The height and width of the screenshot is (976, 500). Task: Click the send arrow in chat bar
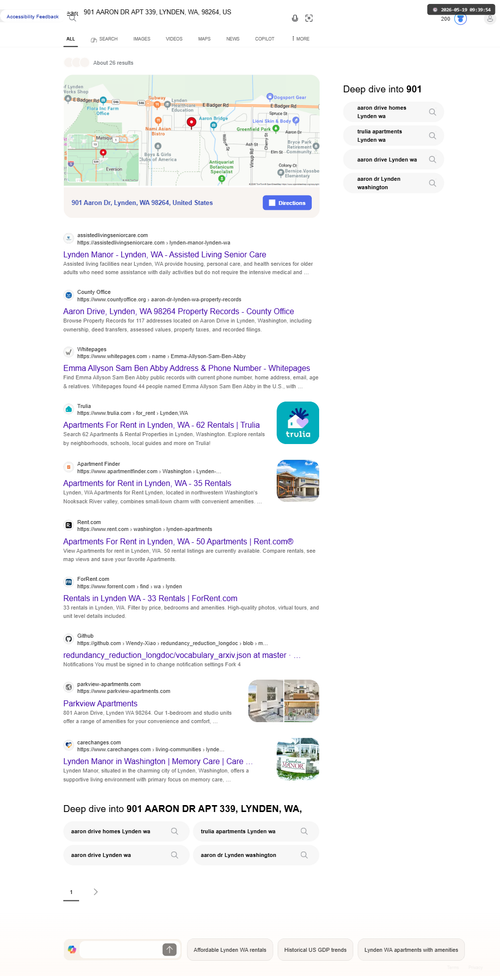[169, 949]
